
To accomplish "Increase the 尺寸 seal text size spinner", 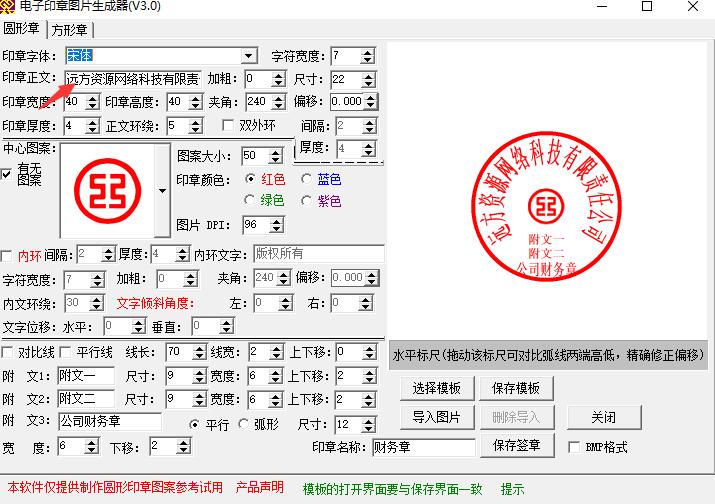I will (x=367, y=75).
